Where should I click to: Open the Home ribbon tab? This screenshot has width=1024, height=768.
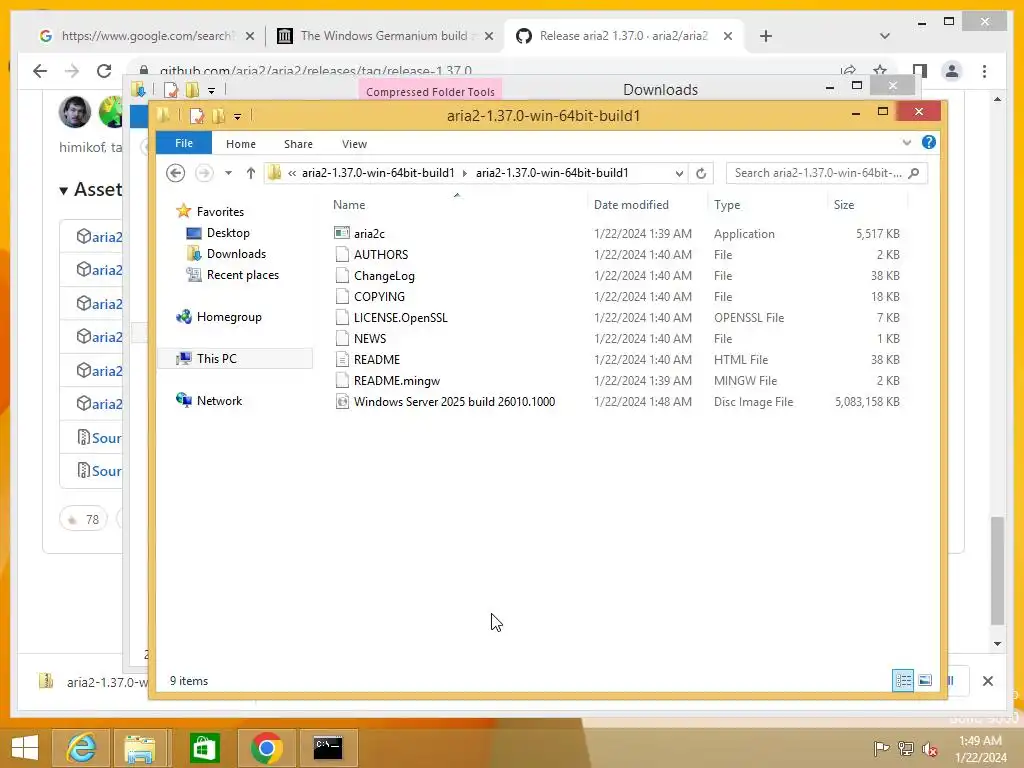[x=240, y=144]
